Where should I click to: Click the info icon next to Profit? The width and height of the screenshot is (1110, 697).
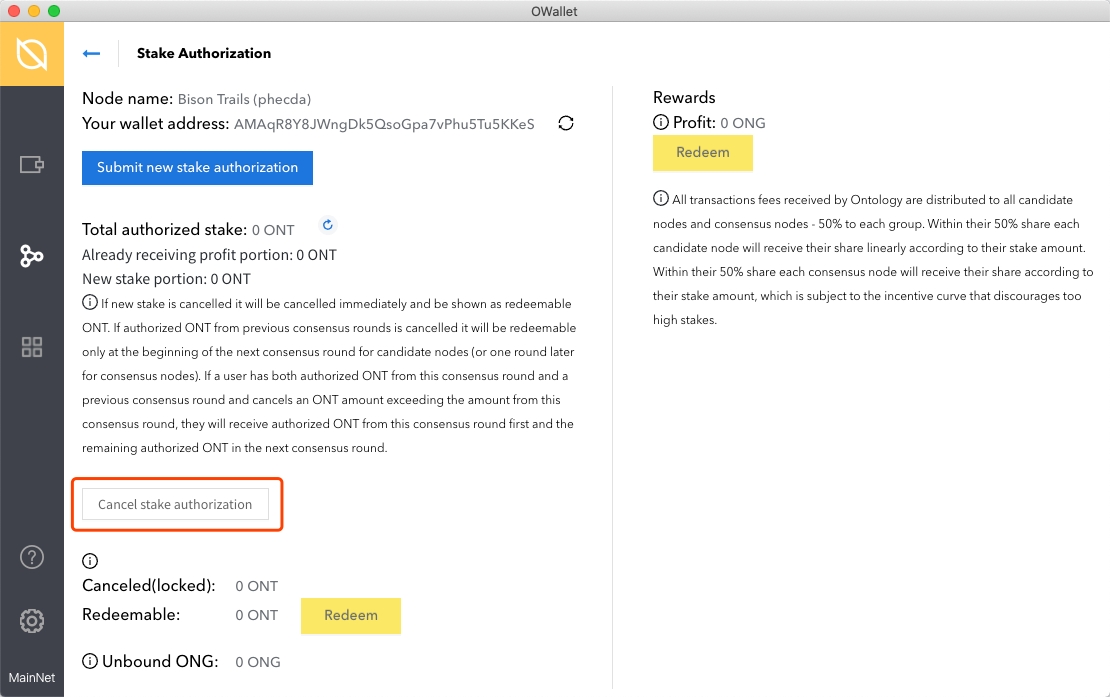[x=661, y=123]
